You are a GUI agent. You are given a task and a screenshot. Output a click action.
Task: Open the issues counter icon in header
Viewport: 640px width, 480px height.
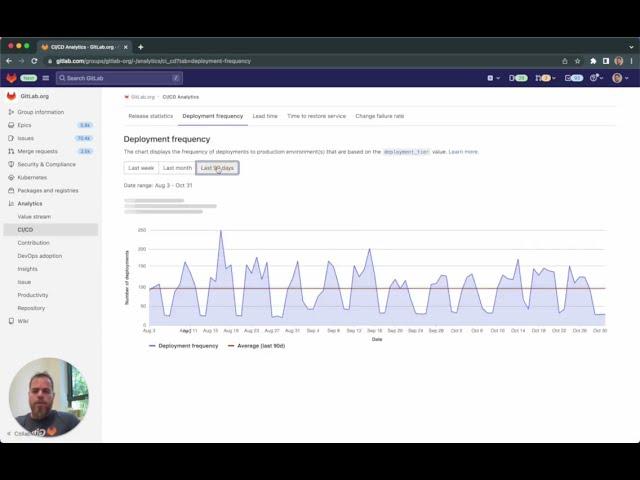[x=518, y=78]
